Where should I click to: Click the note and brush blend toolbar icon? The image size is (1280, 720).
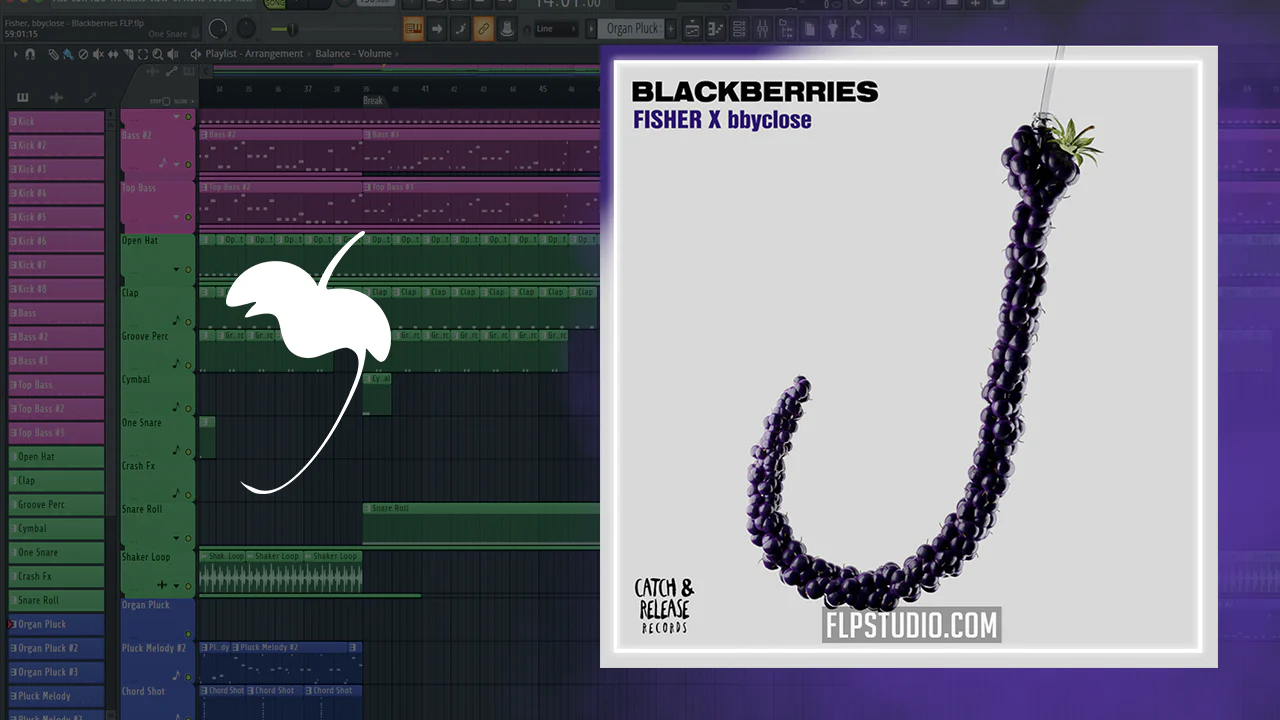click(x=460, y=29)
